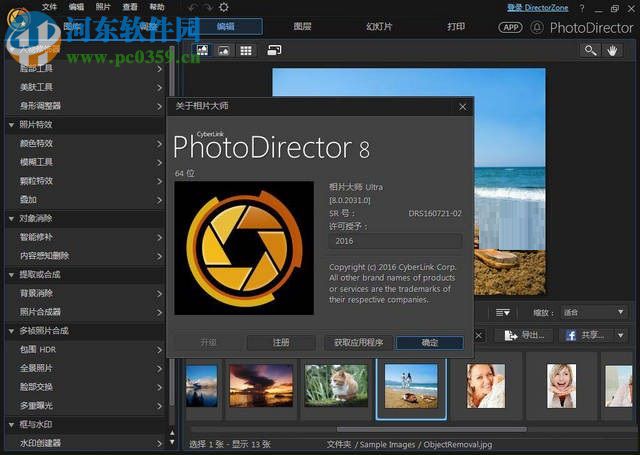This screenshot has width=640, height=455.
Task: Collapse the 对象消除 section
Action: point(11,219)
